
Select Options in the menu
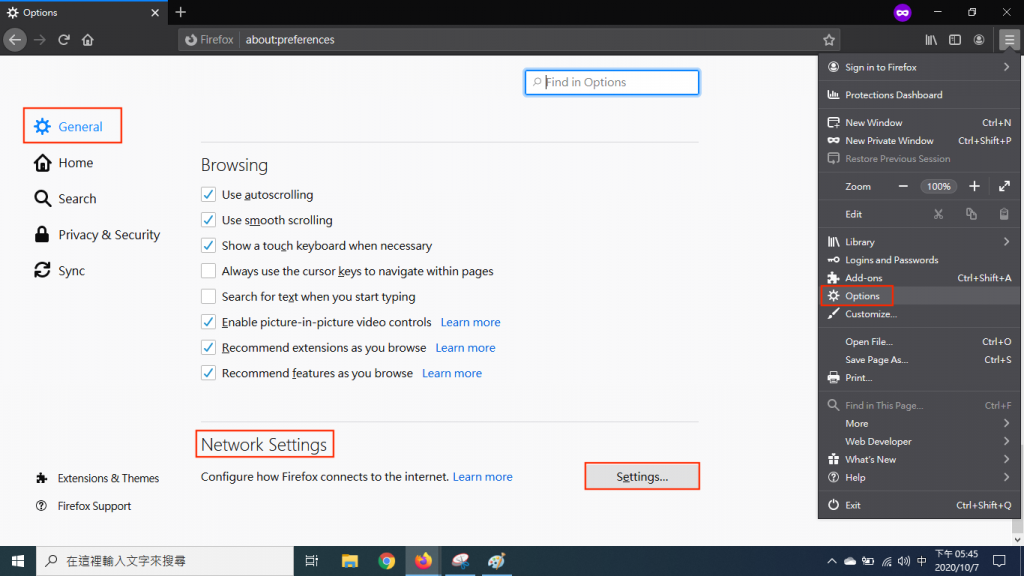[919, 296]
